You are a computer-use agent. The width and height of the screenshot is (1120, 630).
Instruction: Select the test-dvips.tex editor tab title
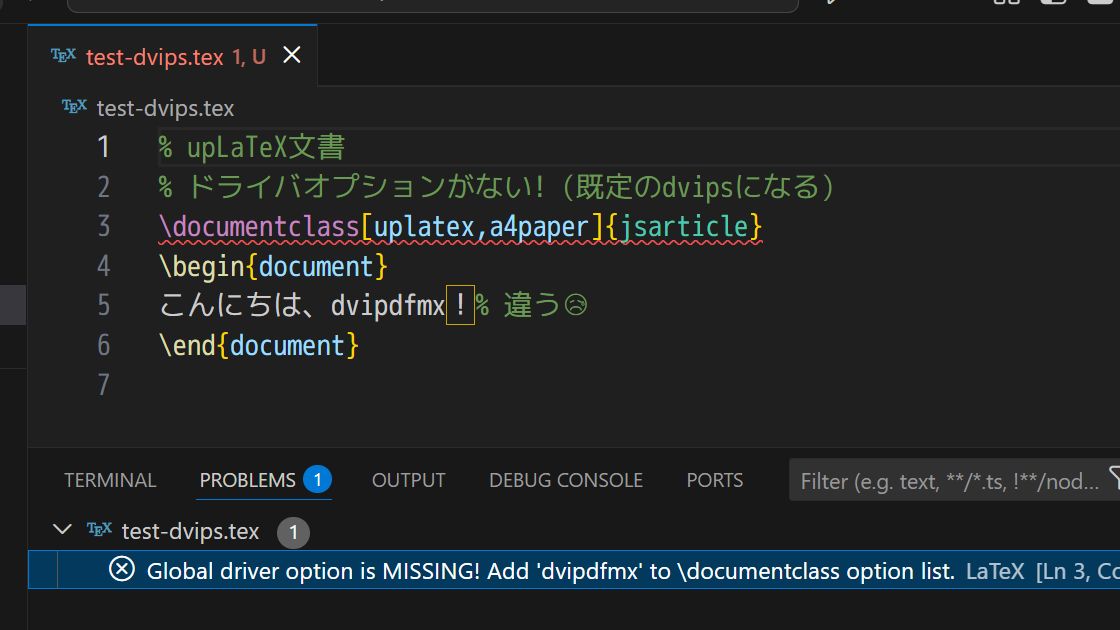tap(155, 56)
